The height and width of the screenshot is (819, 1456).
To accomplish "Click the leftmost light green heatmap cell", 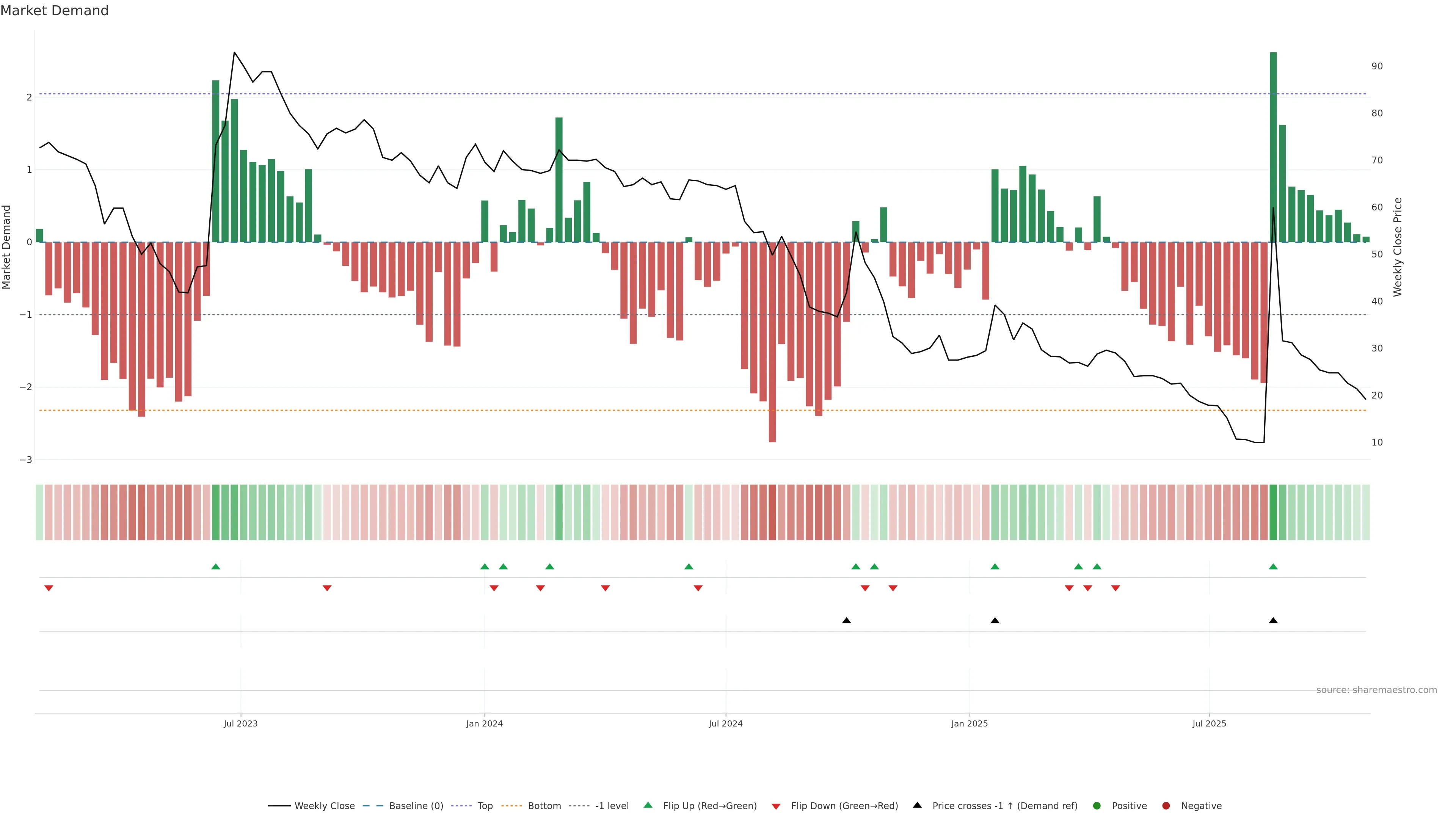I will [x=39, y=512].
